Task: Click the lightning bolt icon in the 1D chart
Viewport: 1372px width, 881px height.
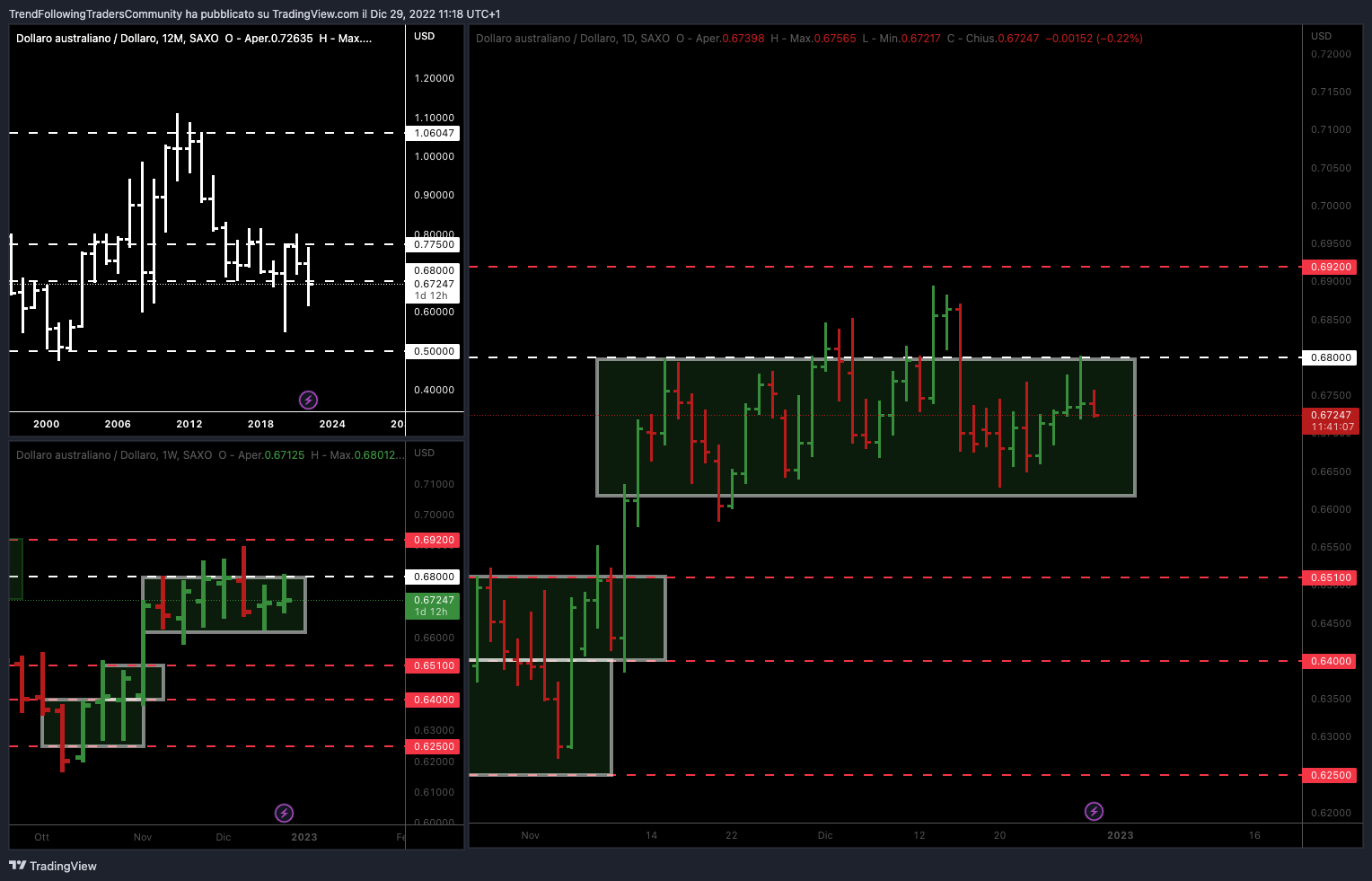Action: pos(1094,812)
